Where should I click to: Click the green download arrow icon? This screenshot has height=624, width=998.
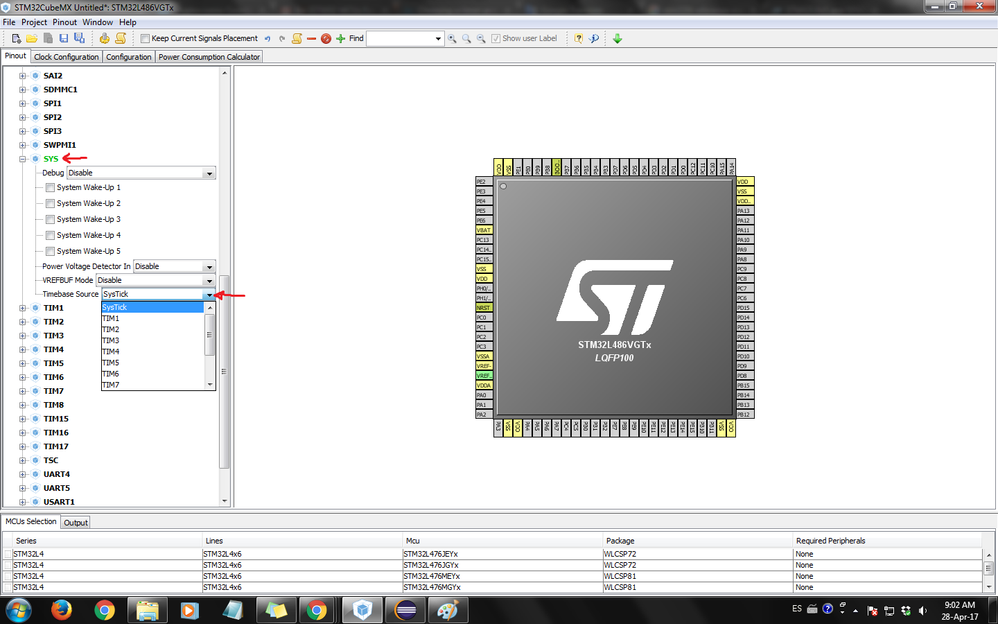pos(617,38)
